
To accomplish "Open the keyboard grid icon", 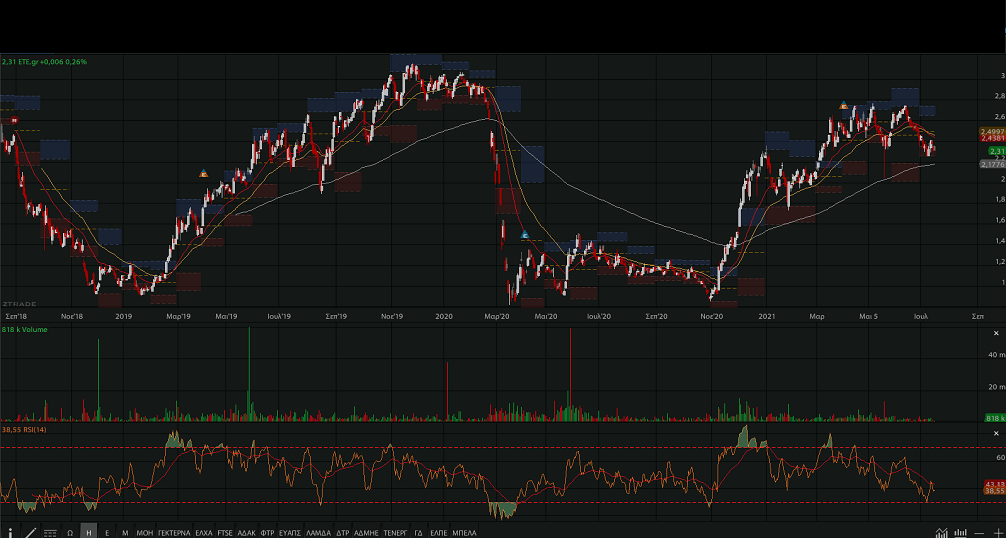I will tap(50, 533).
